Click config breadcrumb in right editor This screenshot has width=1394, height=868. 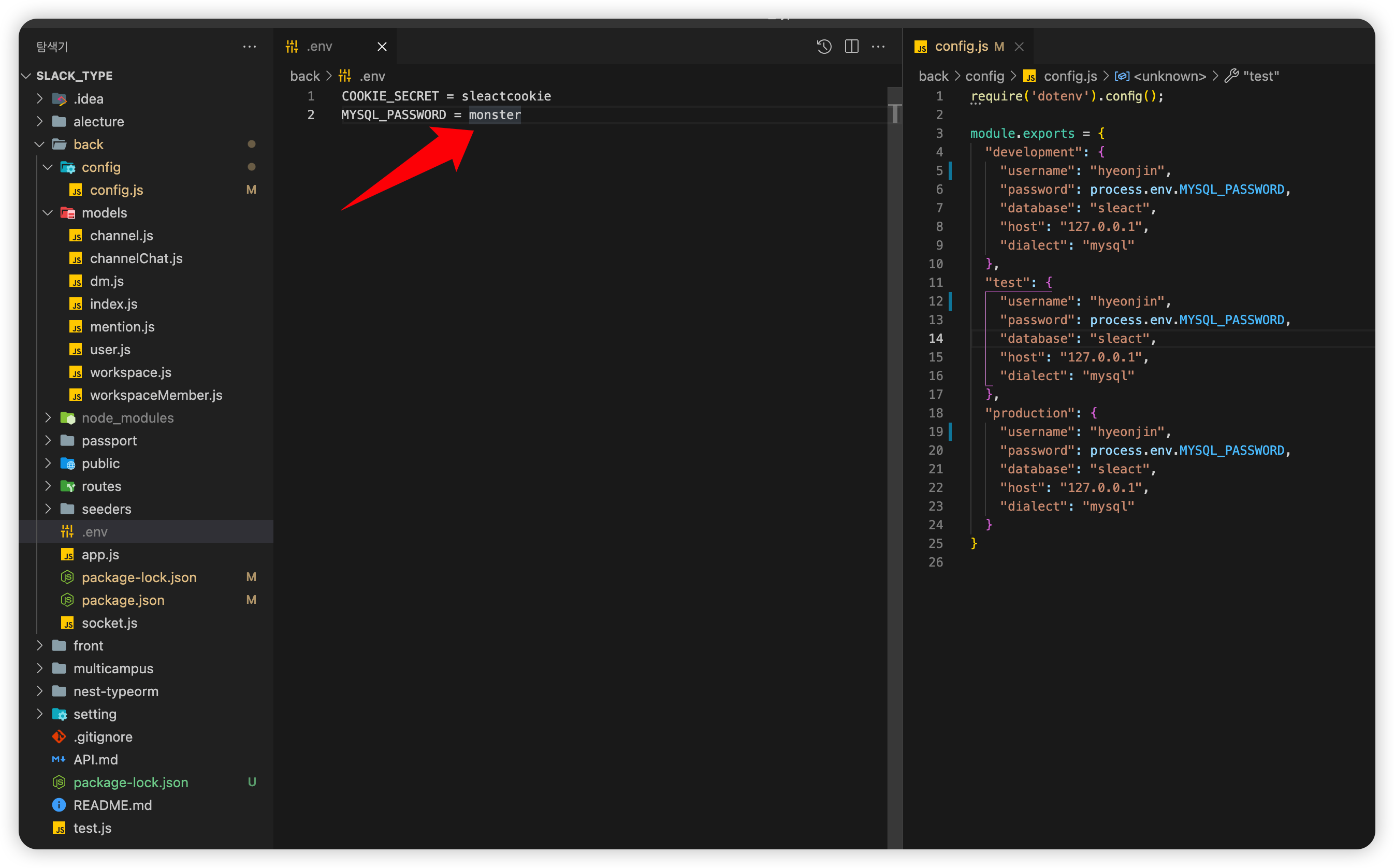984,76
